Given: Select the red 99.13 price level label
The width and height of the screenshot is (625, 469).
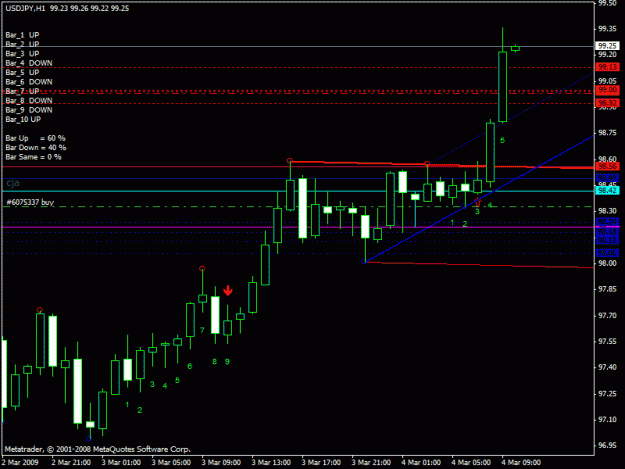Looking at the screenshot, I should [607, 67].
